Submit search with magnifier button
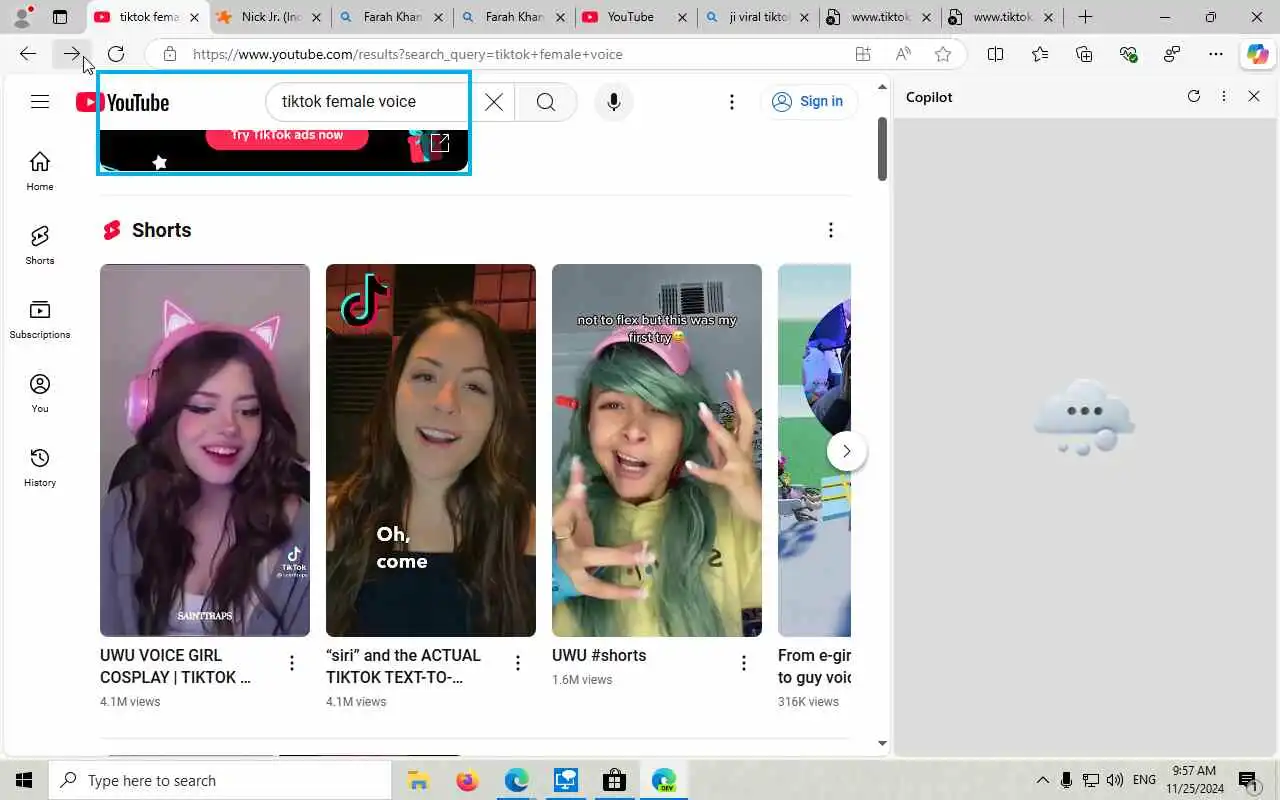This screenshot has width=1280, height=800. point(546,101)
